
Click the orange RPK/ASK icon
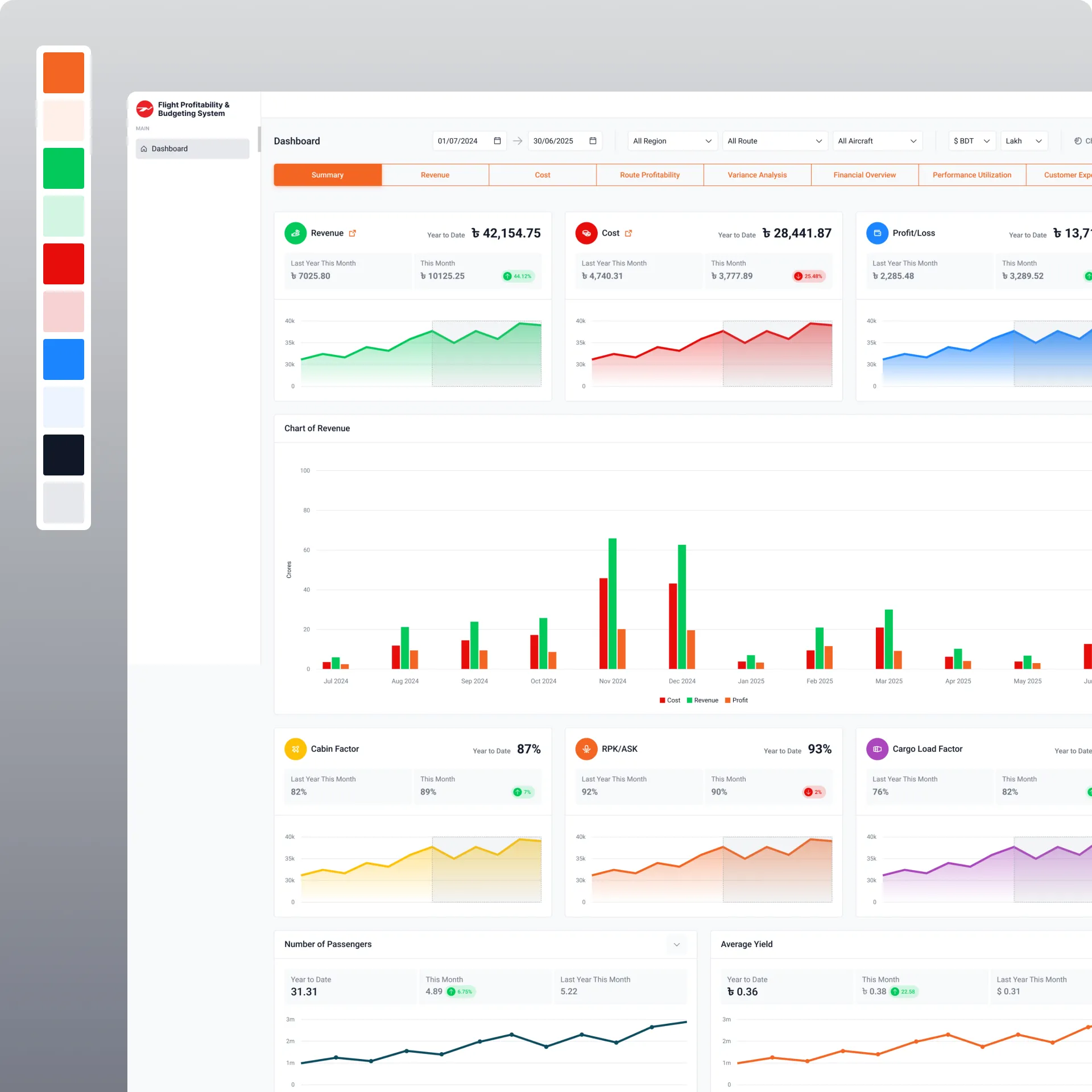pyautogui.click(x=586, y=749)
